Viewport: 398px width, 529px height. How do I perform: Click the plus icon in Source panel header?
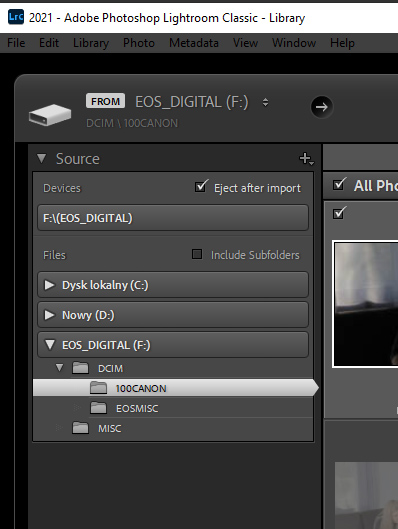(x=306, y=159)
